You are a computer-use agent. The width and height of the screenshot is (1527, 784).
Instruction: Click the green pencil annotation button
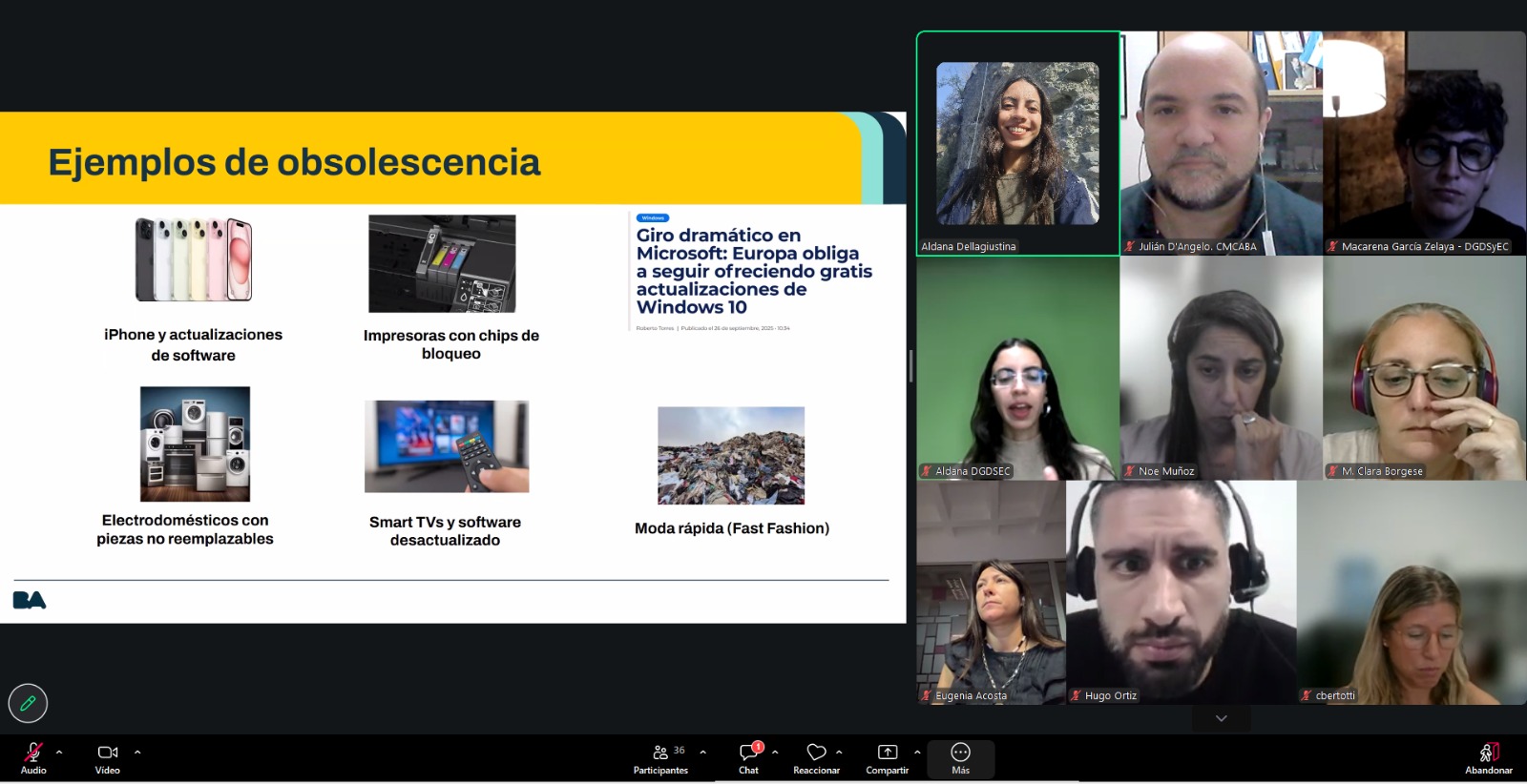(28, 704)
